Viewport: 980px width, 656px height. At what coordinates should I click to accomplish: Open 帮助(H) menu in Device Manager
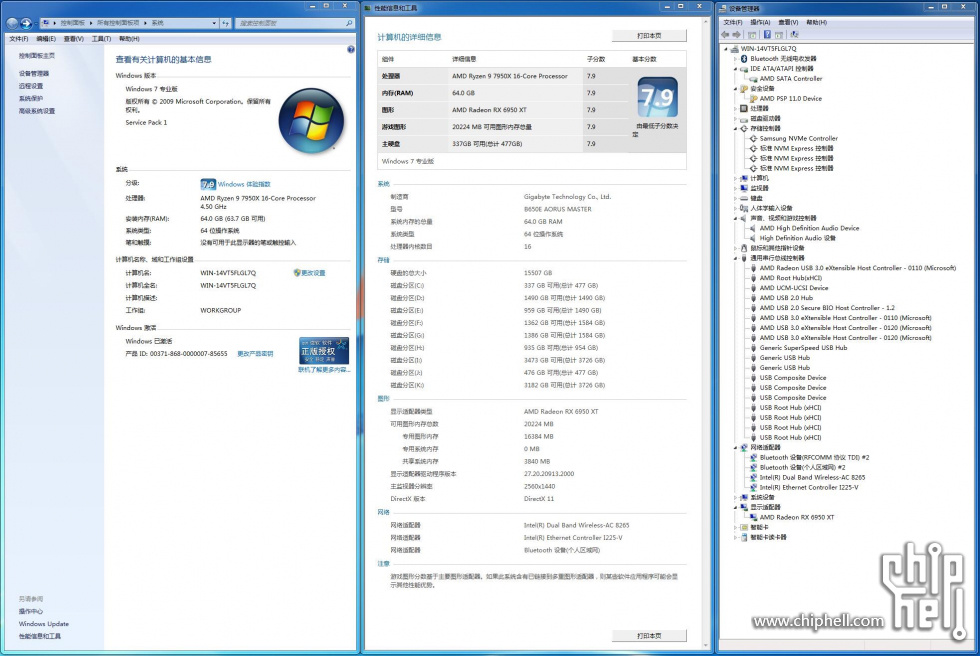pos(816,22)
